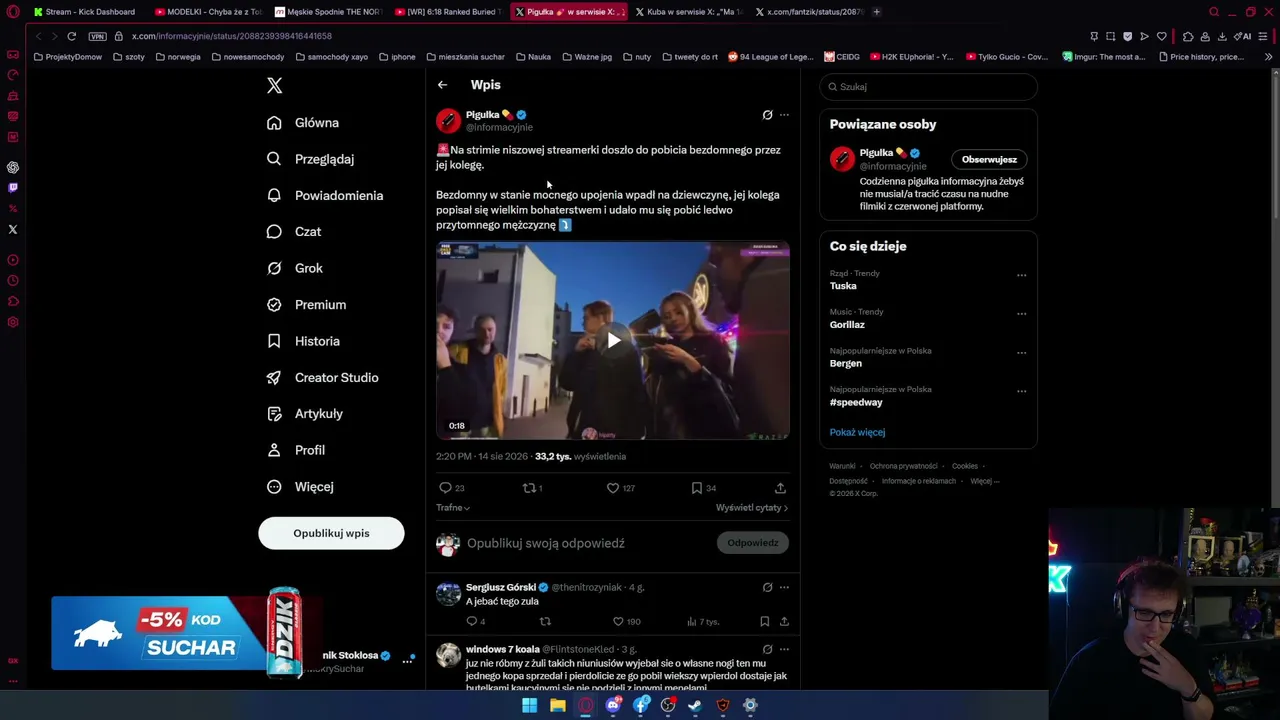
Task: Open the Trafne reply sorting dropdown
Action: point(453,508)
